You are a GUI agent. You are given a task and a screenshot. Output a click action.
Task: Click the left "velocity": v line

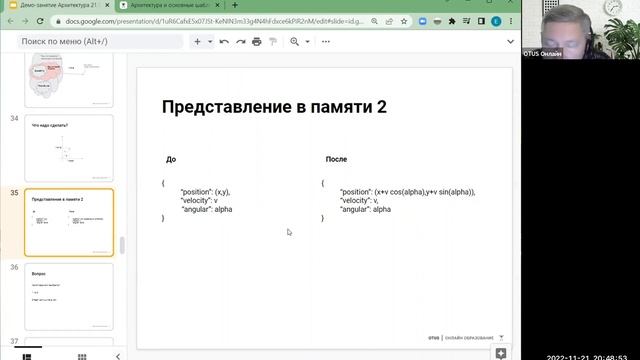coord(199,200)
